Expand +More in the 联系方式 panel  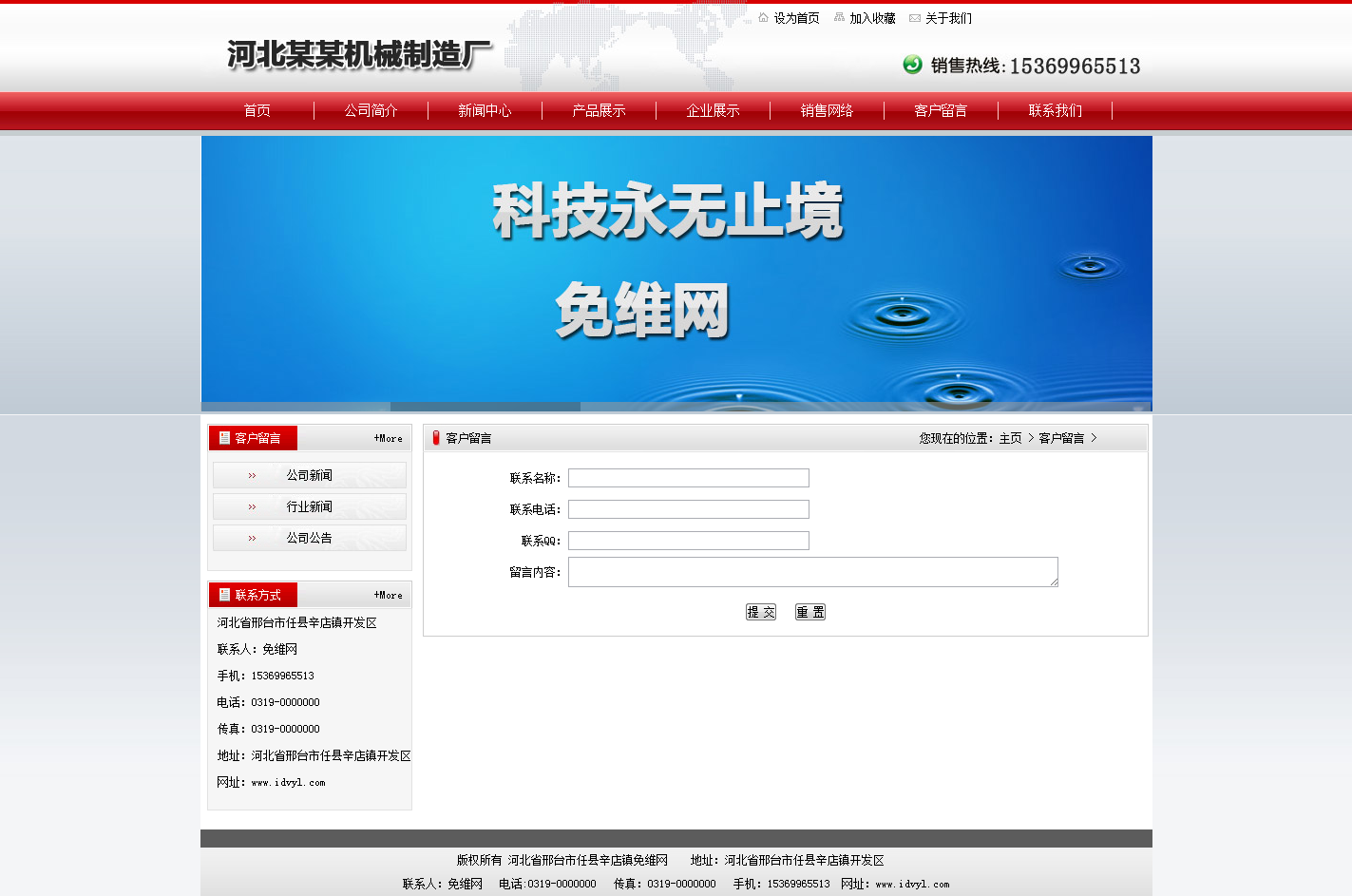388,595
